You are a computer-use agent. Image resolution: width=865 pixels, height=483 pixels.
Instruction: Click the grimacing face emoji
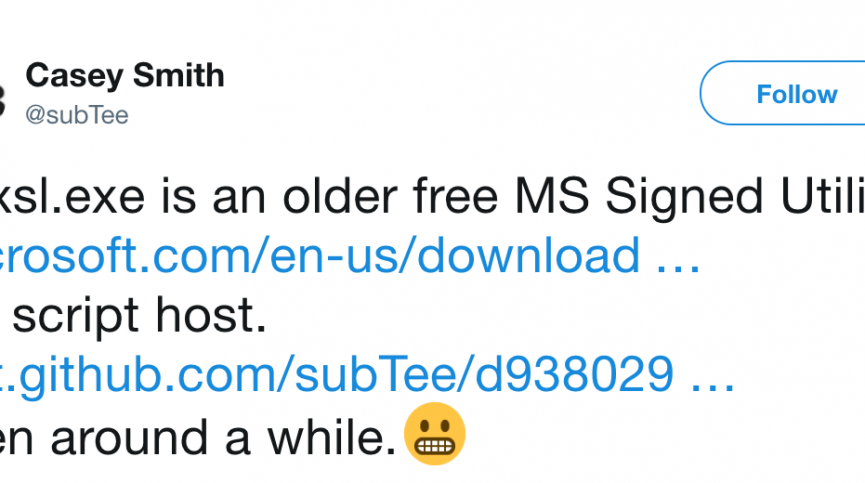434,436
